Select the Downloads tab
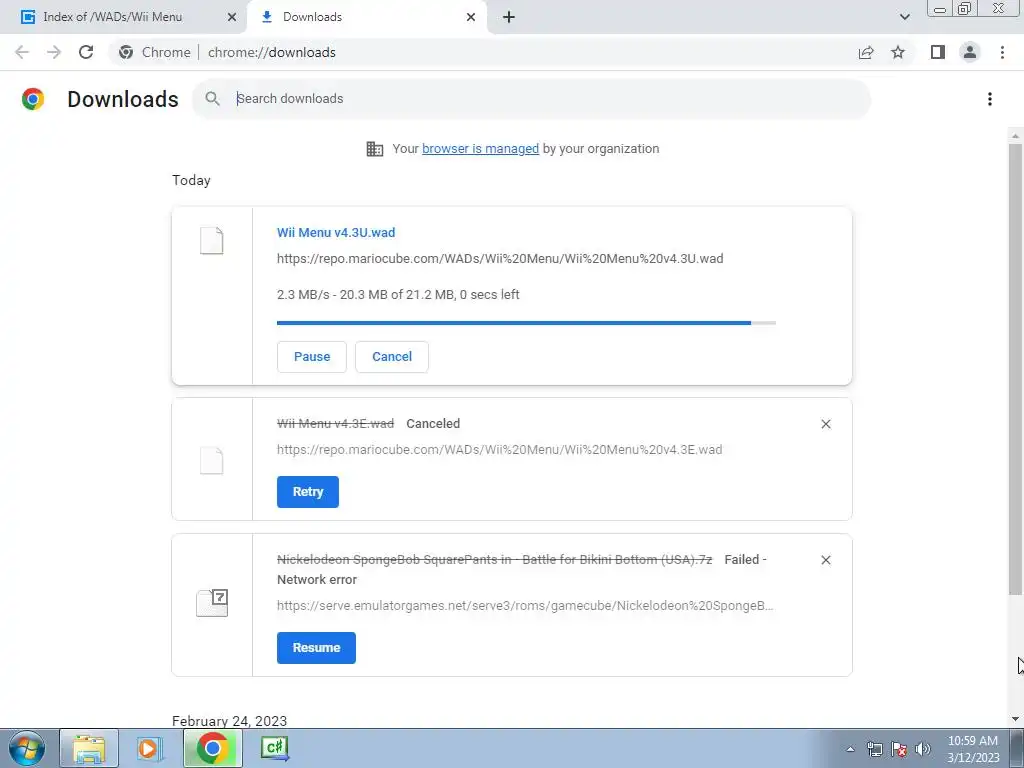This screenshot has height=768, width=1024. point(367,17)
